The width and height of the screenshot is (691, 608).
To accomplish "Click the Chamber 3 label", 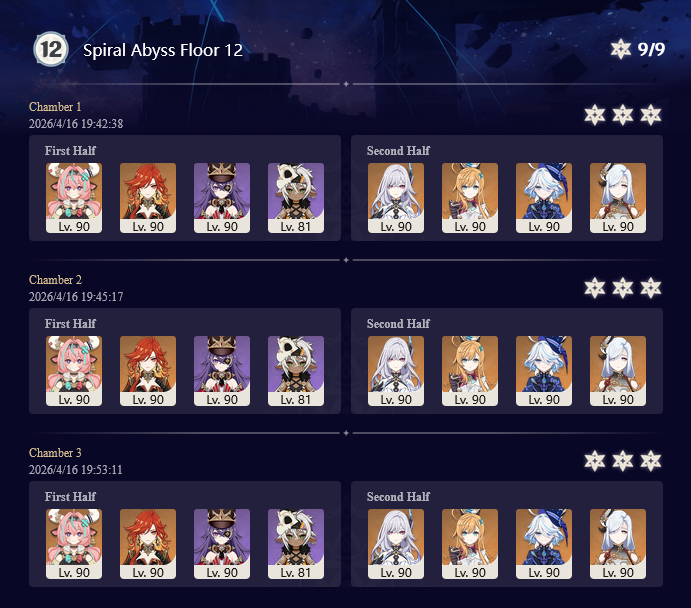I will 55,453.
